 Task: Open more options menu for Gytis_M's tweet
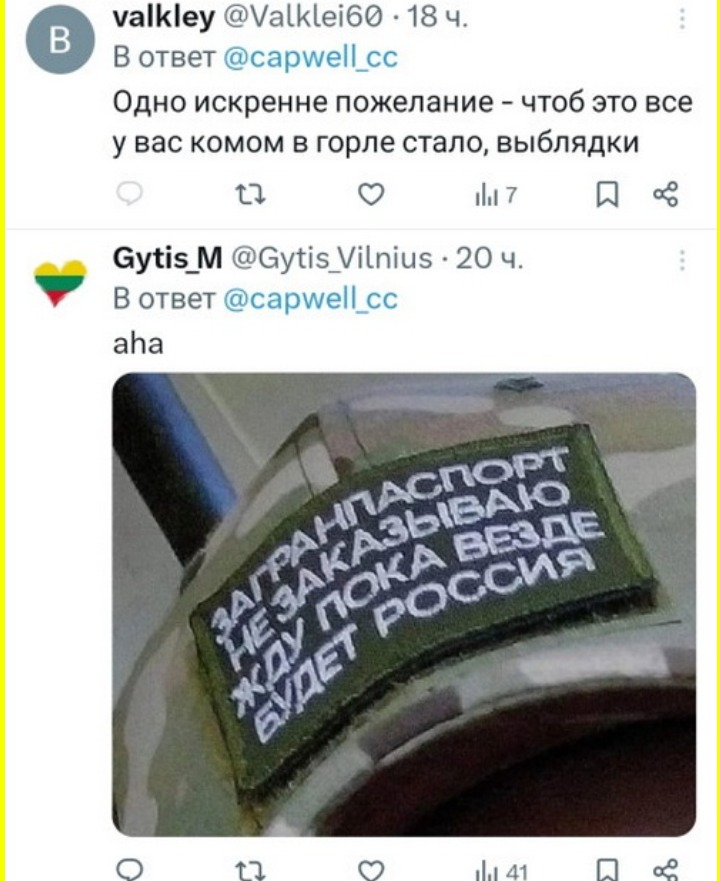(682, 261)
